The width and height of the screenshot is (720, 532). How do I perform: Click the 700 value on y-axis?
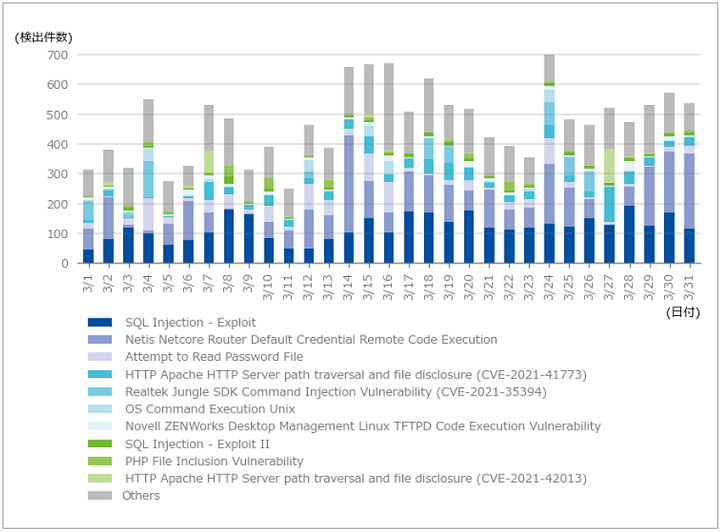pyautogui.click(x=57, y=55)
